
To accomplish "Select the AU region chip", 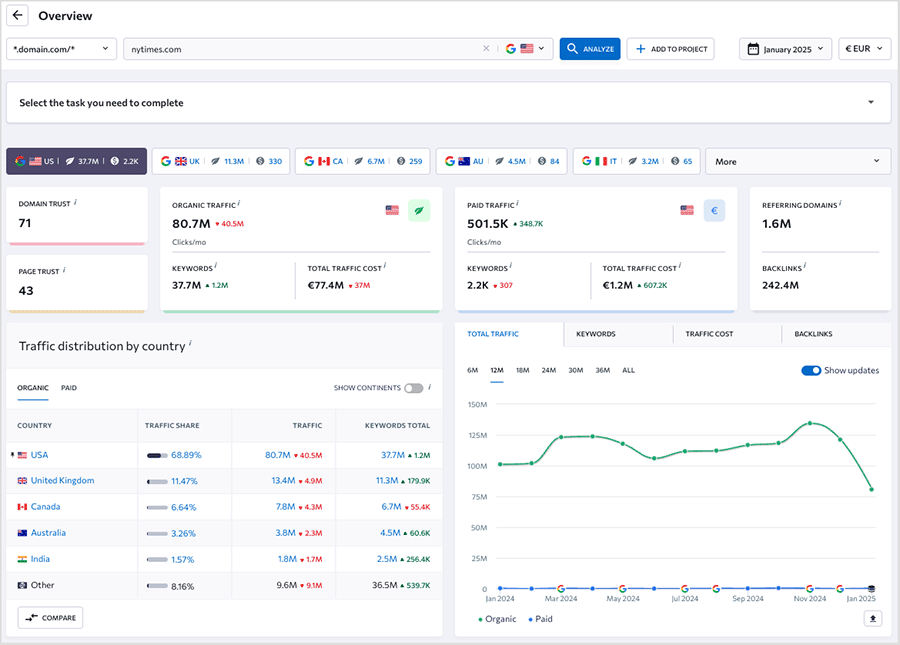I will point(502,161).
